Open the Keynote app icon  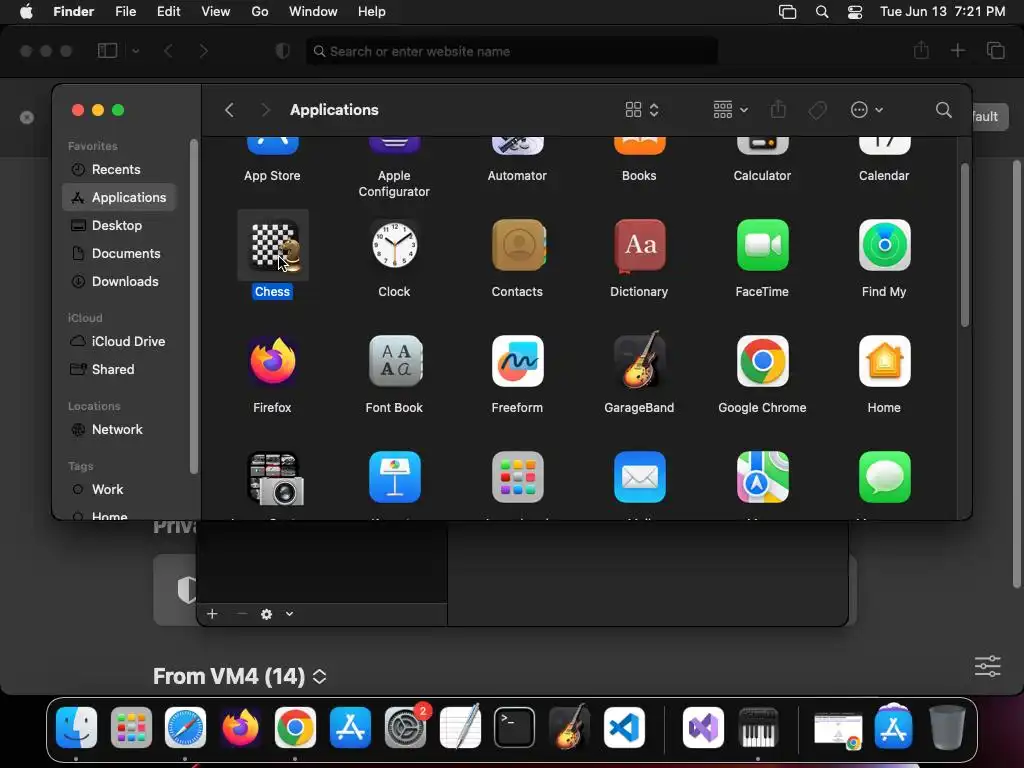[x=394, y=477]
